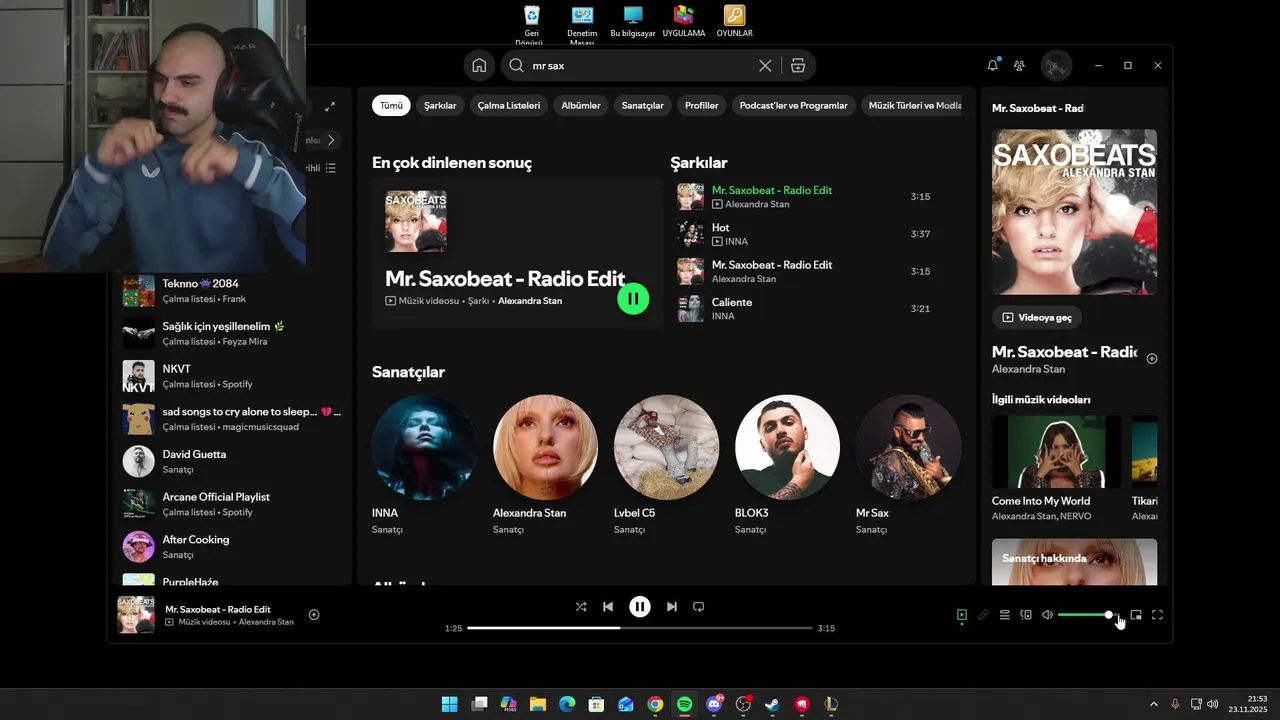This screenshot has height=720, width=1280.
Task: Toggle repeat mode
Action: pos(699,606)
